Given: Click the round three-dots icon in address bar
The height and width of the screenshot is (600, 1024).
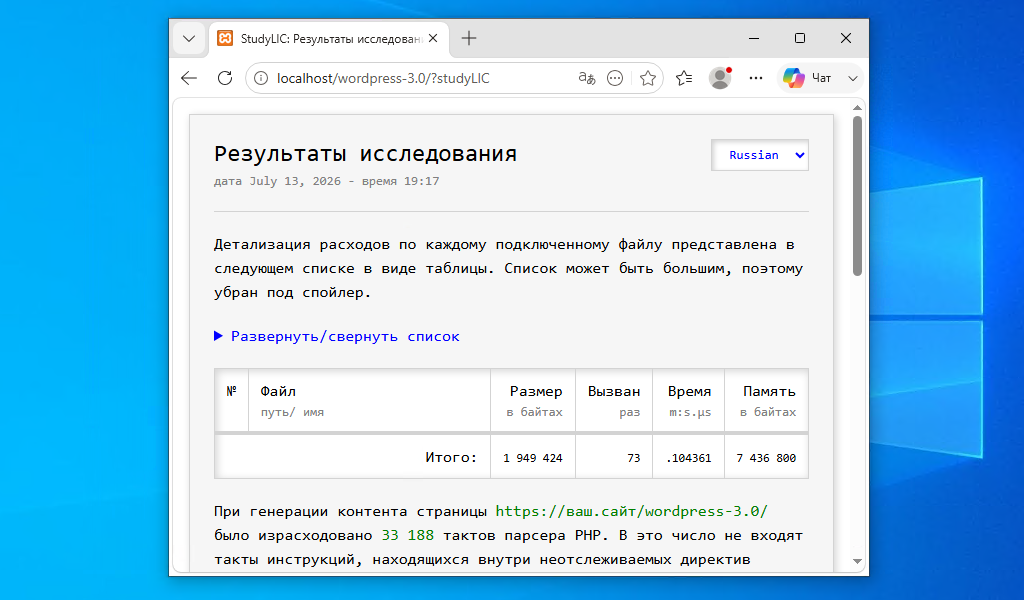Looking at the screenshot, I should (x=615, y=78).
